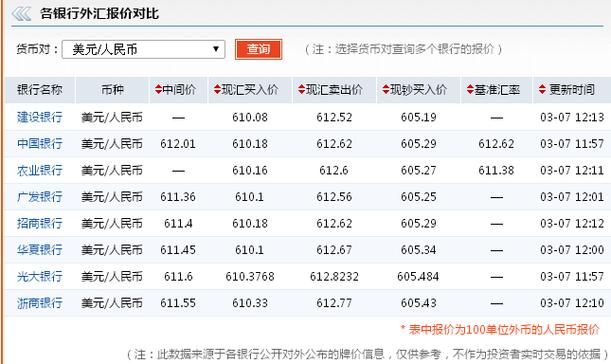611x364 pixels.
Task: Open the 浙商银行 link
Action: click(x=40, y=303)
